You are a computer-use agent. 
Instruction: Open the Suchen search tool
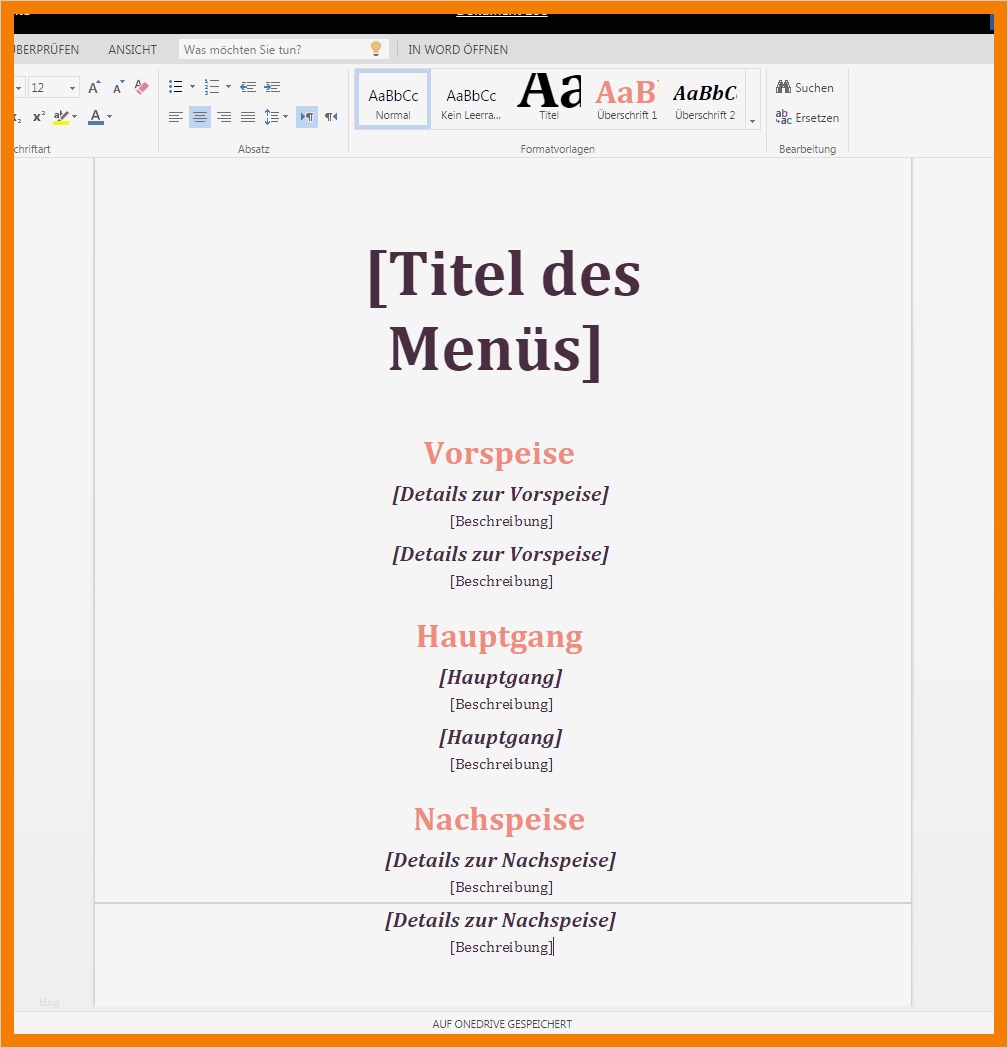point(804,87)
